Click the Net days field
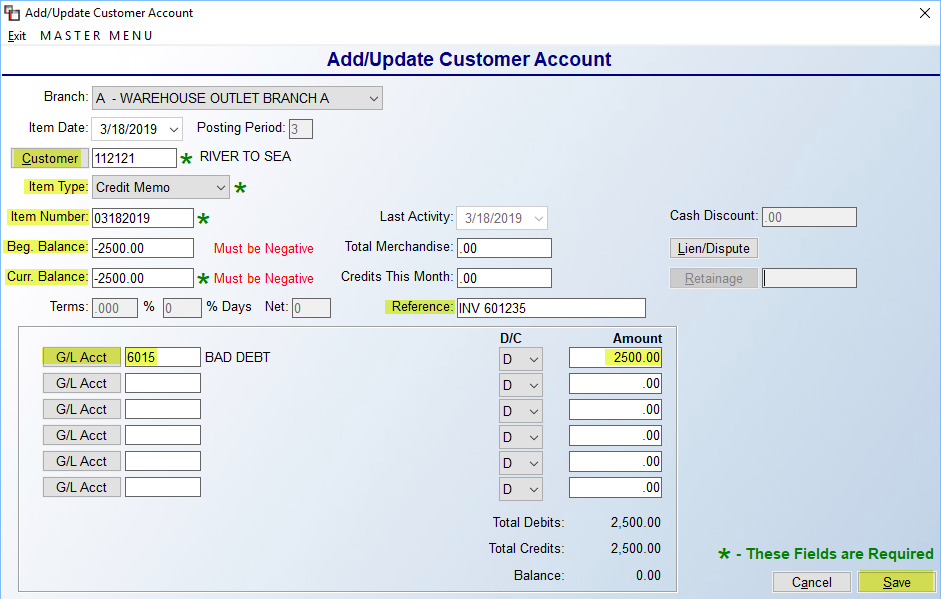 311,309
